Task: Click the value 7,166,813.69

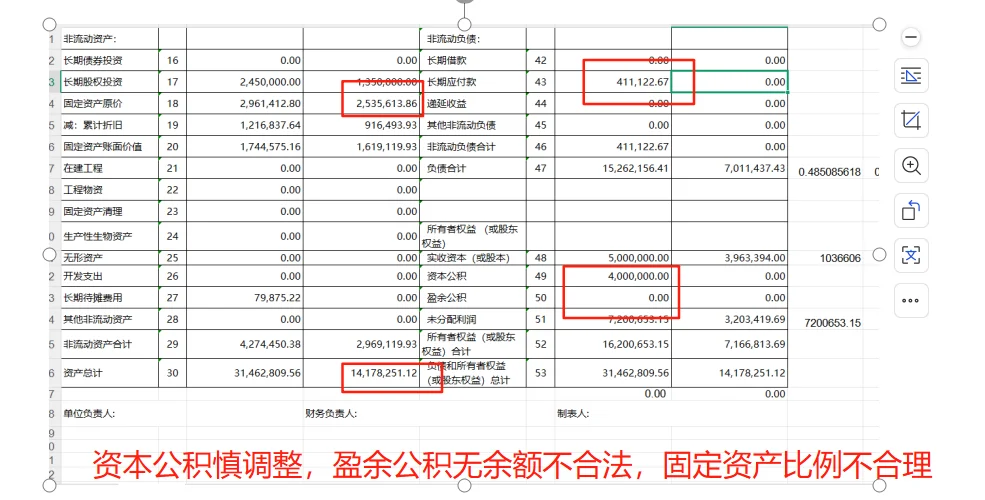Action: coord(755,344)
